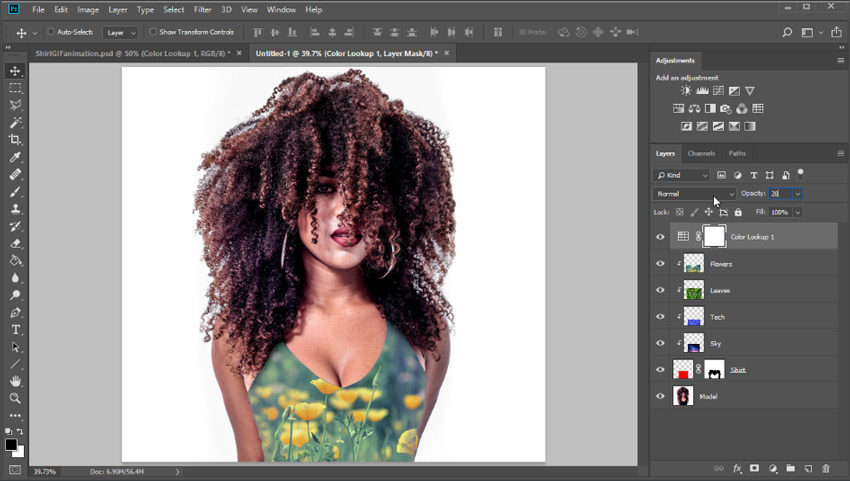Select the Eyedropper tool

point(15,157)
